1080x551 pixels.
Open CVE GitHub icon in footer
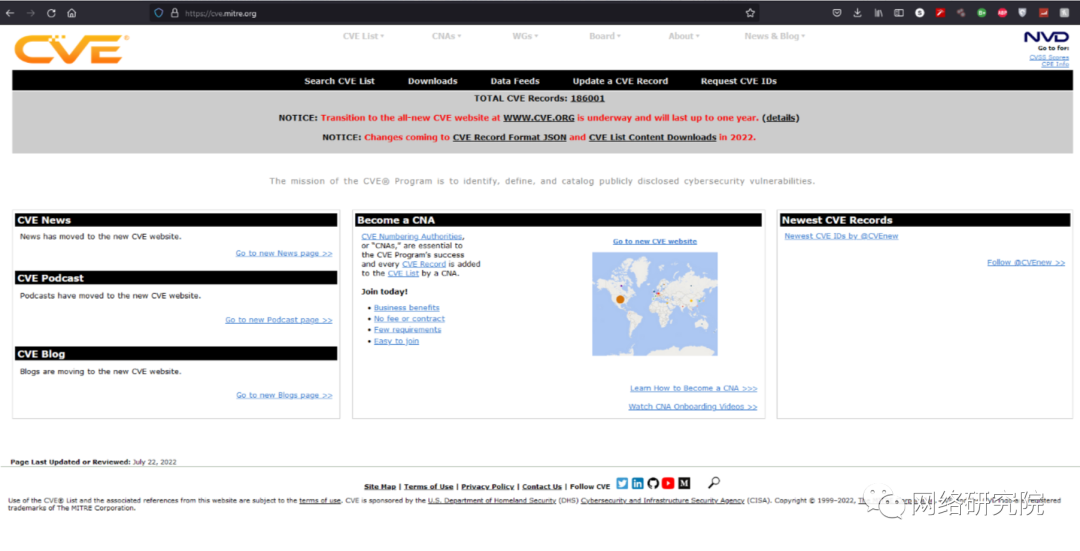click(653, 484)
